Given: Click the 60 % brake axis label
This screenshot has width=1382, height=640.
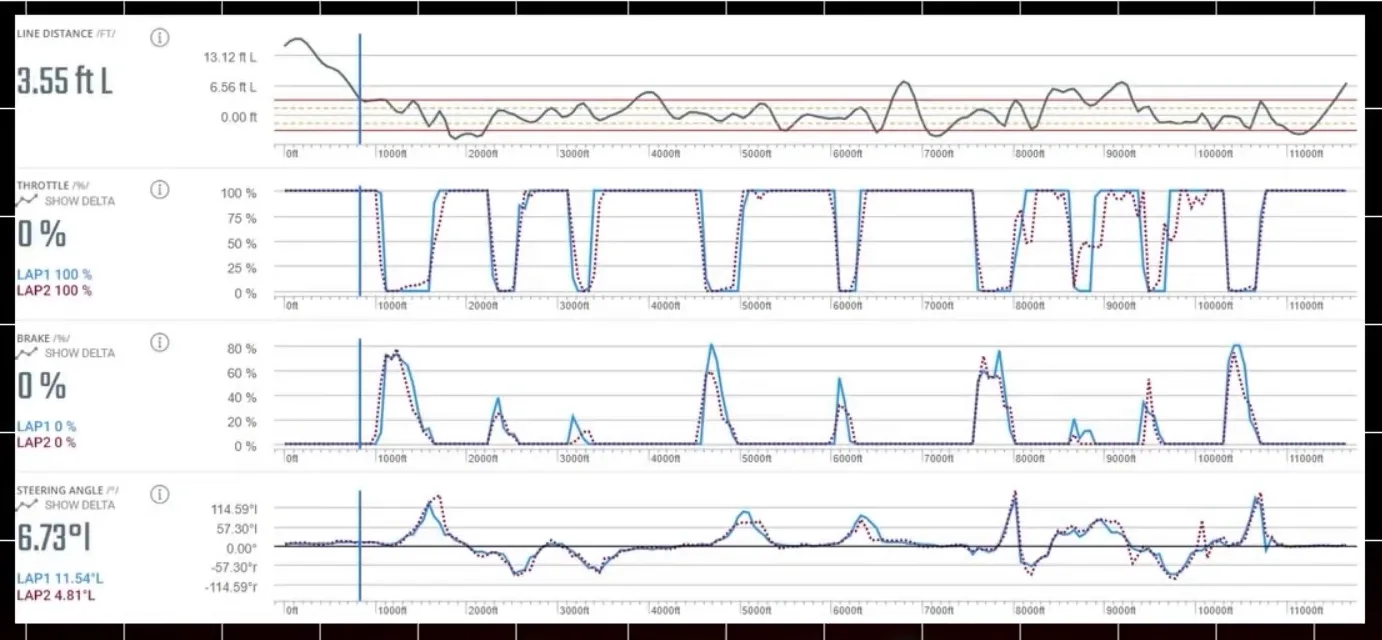Looking at the screenshot, I should pos(243,373).
